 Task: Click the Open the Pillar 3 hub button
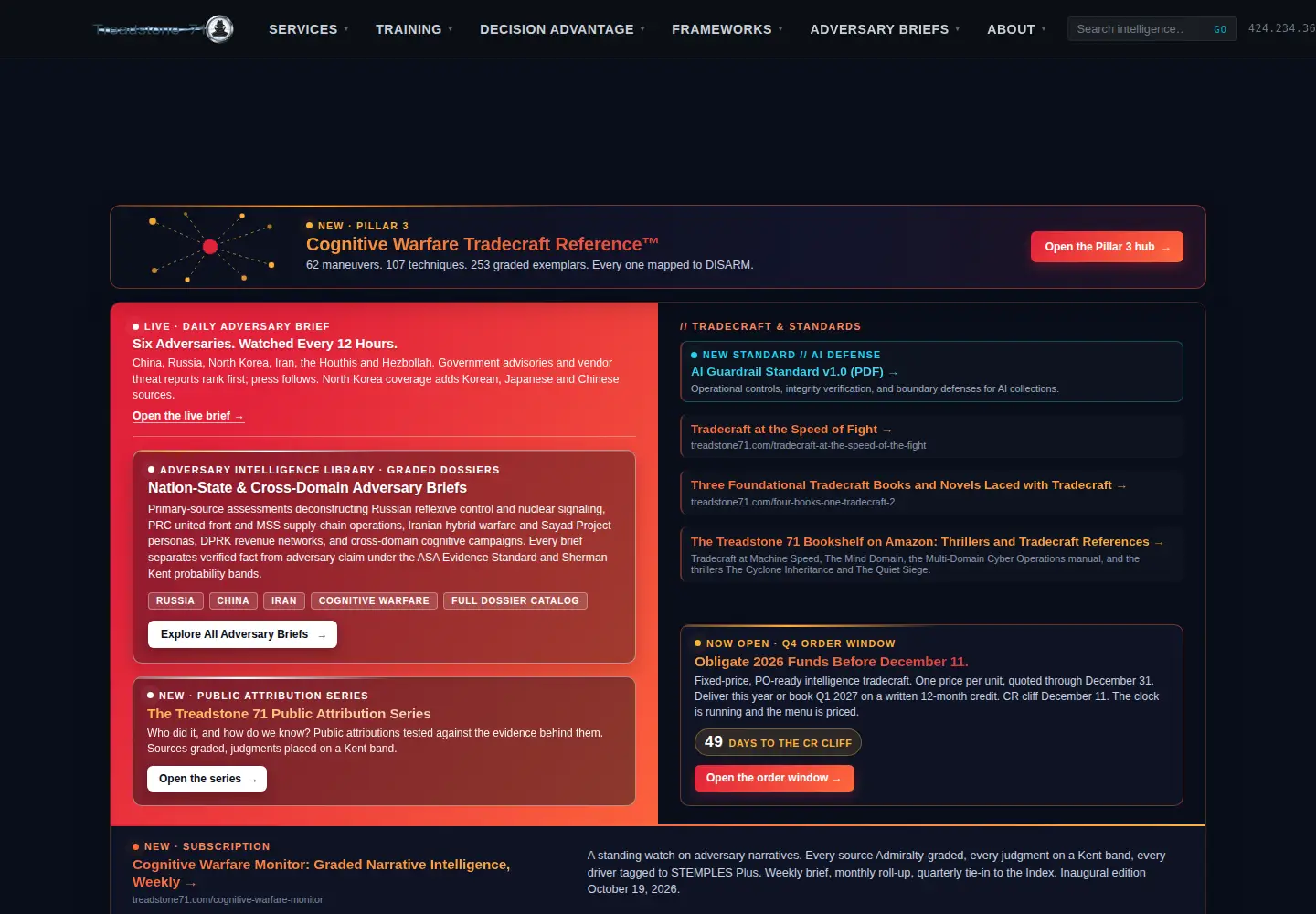[1107, 247]
